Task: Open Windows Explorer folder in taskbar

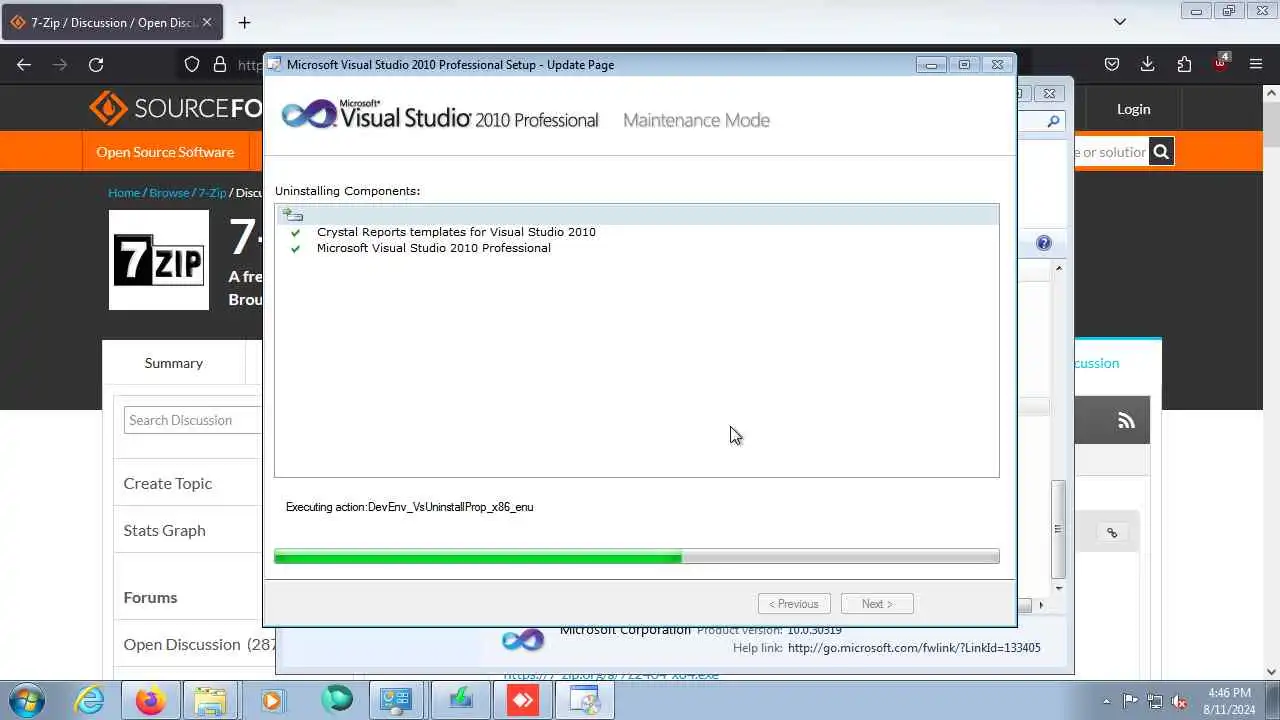Action: (x=210, y=700)
